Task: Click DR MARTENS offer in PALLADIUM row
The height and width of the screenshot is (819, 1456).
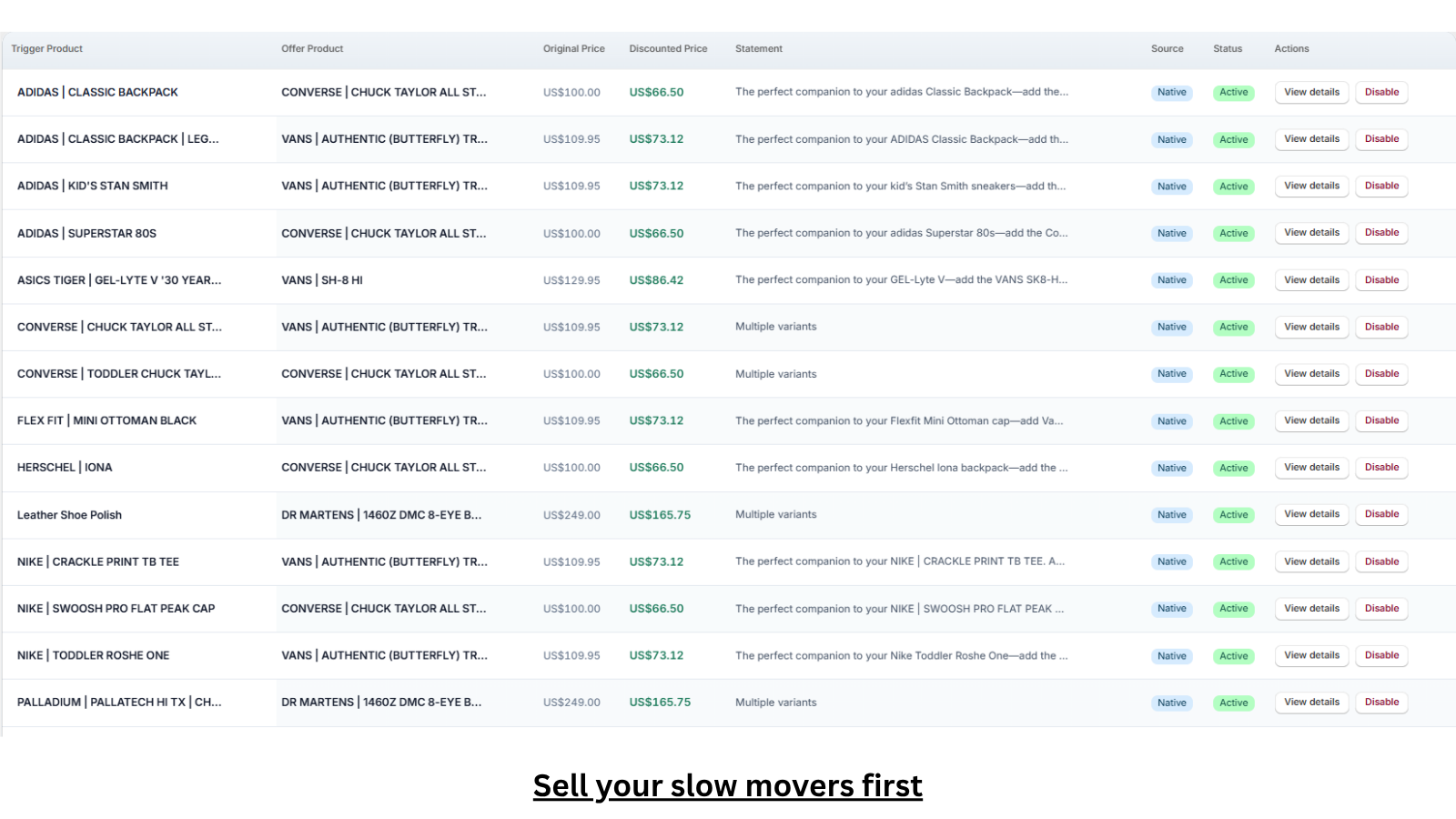Action: pos(381,703)
